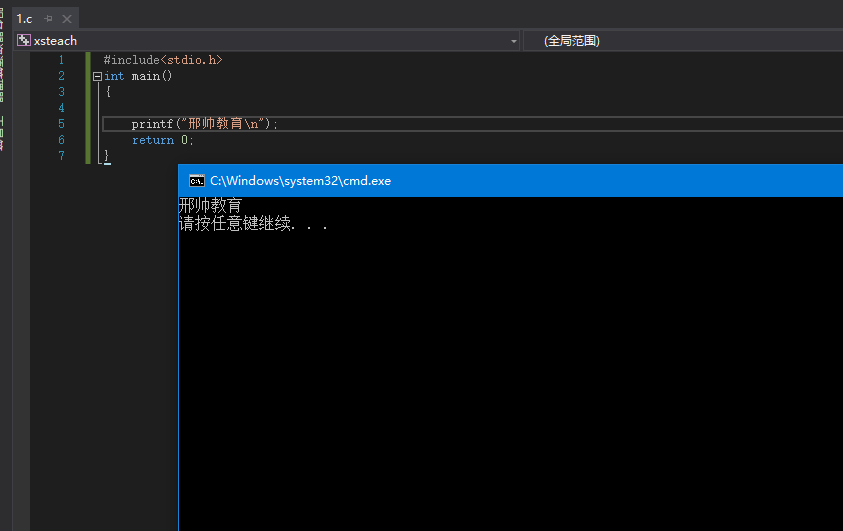The width and height of the screenshot is (843, 531).
Task: Switch to the 1.c file tab
Action: [25, 19]
